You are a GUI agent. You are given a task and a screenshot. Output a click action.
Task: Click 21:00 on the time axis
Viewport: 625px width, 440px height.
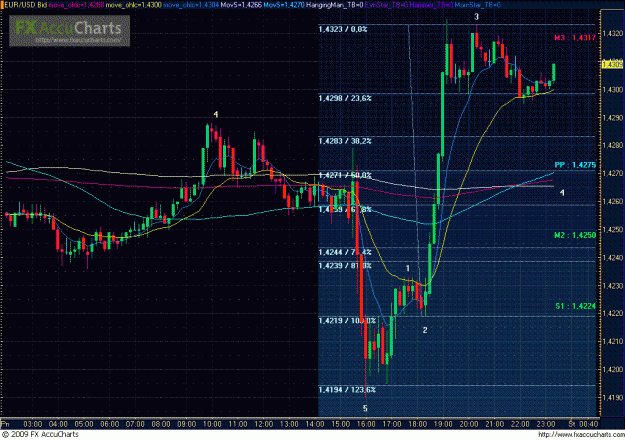coord(494,424)
